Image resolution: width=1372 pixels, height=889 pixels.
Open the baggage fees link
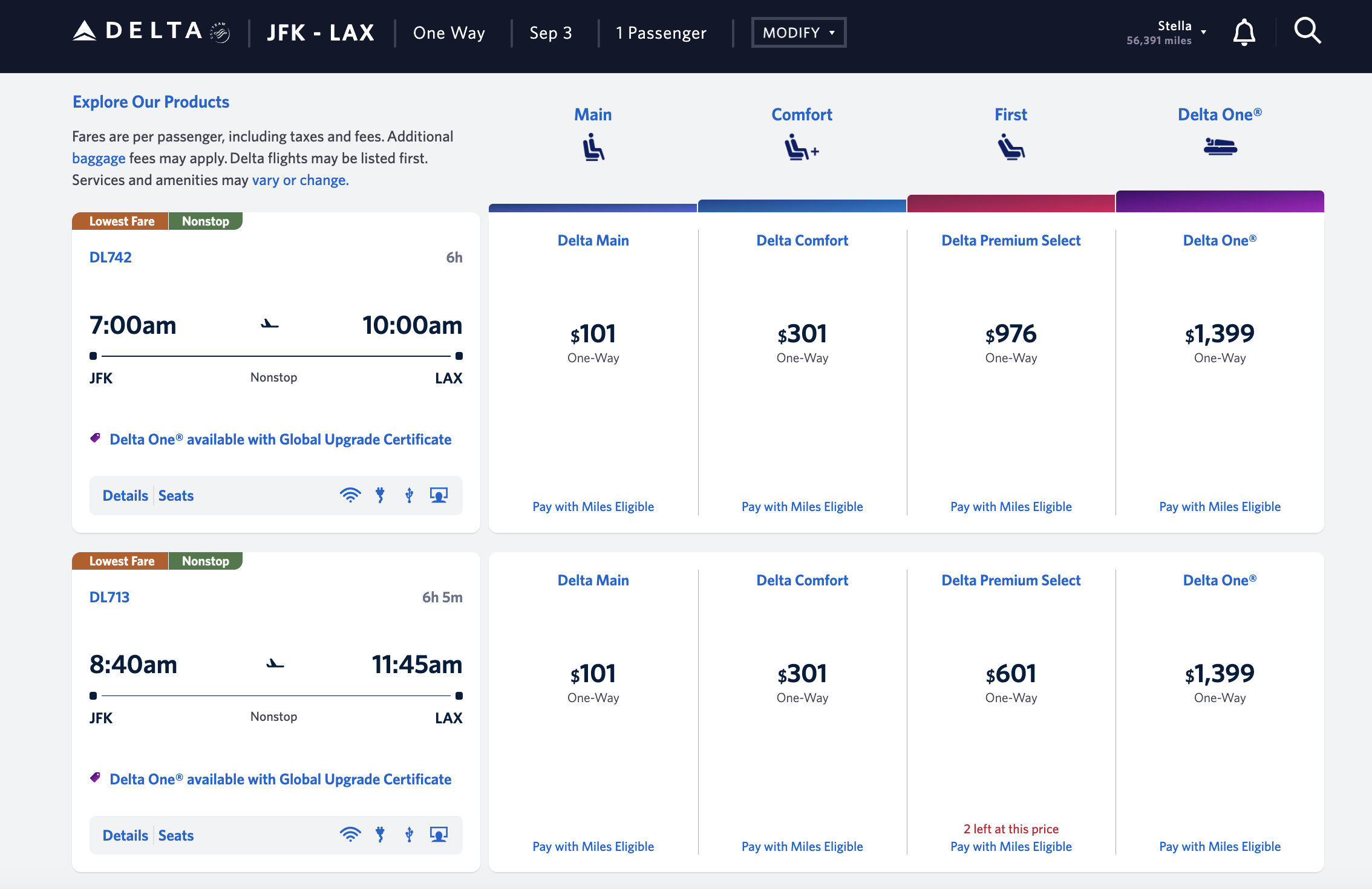click(x=99, y=158)
